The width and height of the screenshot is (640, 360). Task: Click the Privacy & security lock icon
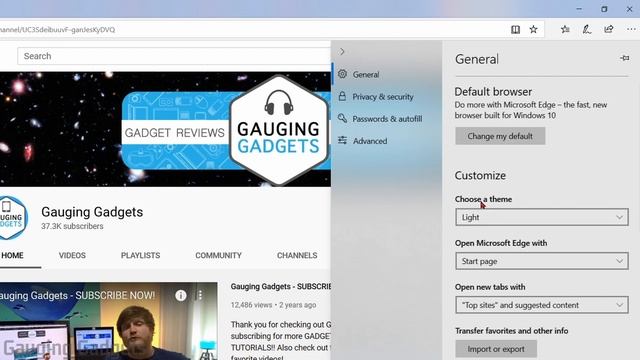click(x=342, y=96)
